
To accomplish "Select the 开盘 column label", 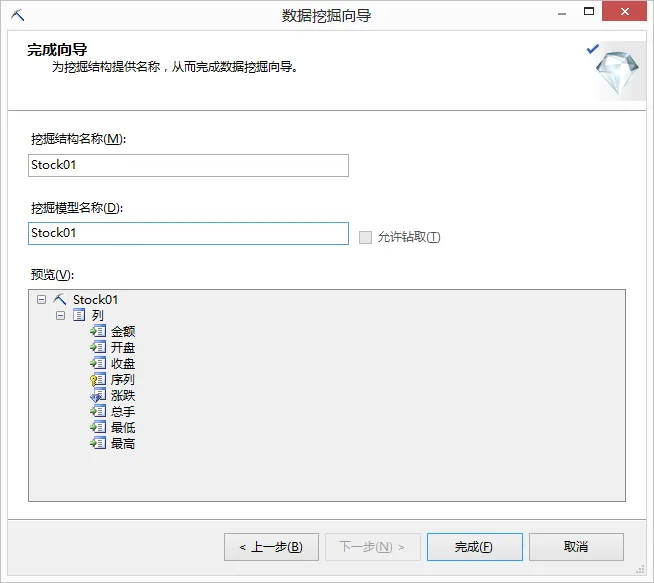I will [123, 347].
